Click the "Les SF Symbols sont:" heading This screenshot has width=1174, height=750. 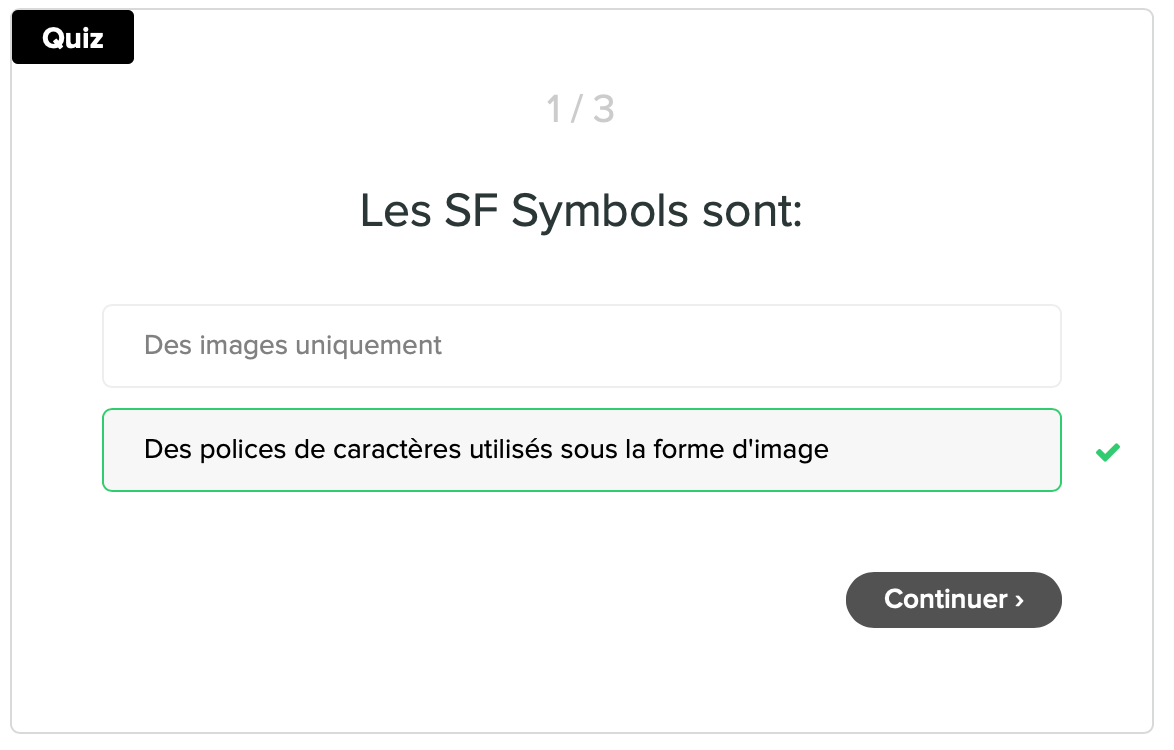(x=581, y=211)
